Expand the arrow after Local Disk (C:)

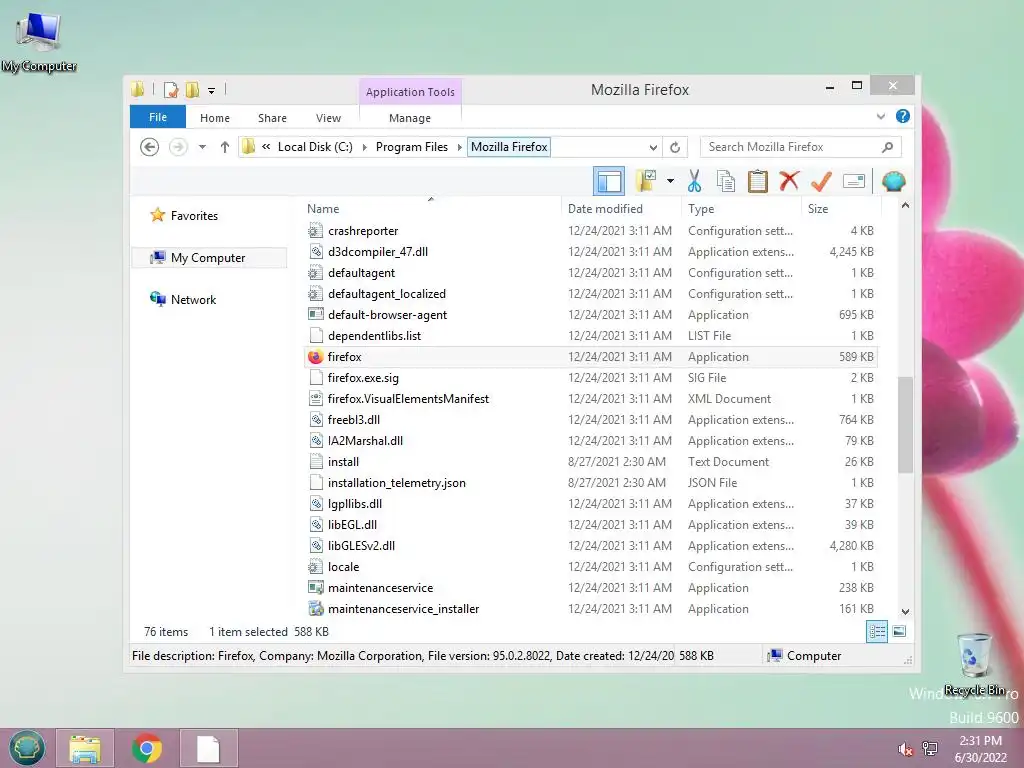pyautogui.click(x=364, y=147)
